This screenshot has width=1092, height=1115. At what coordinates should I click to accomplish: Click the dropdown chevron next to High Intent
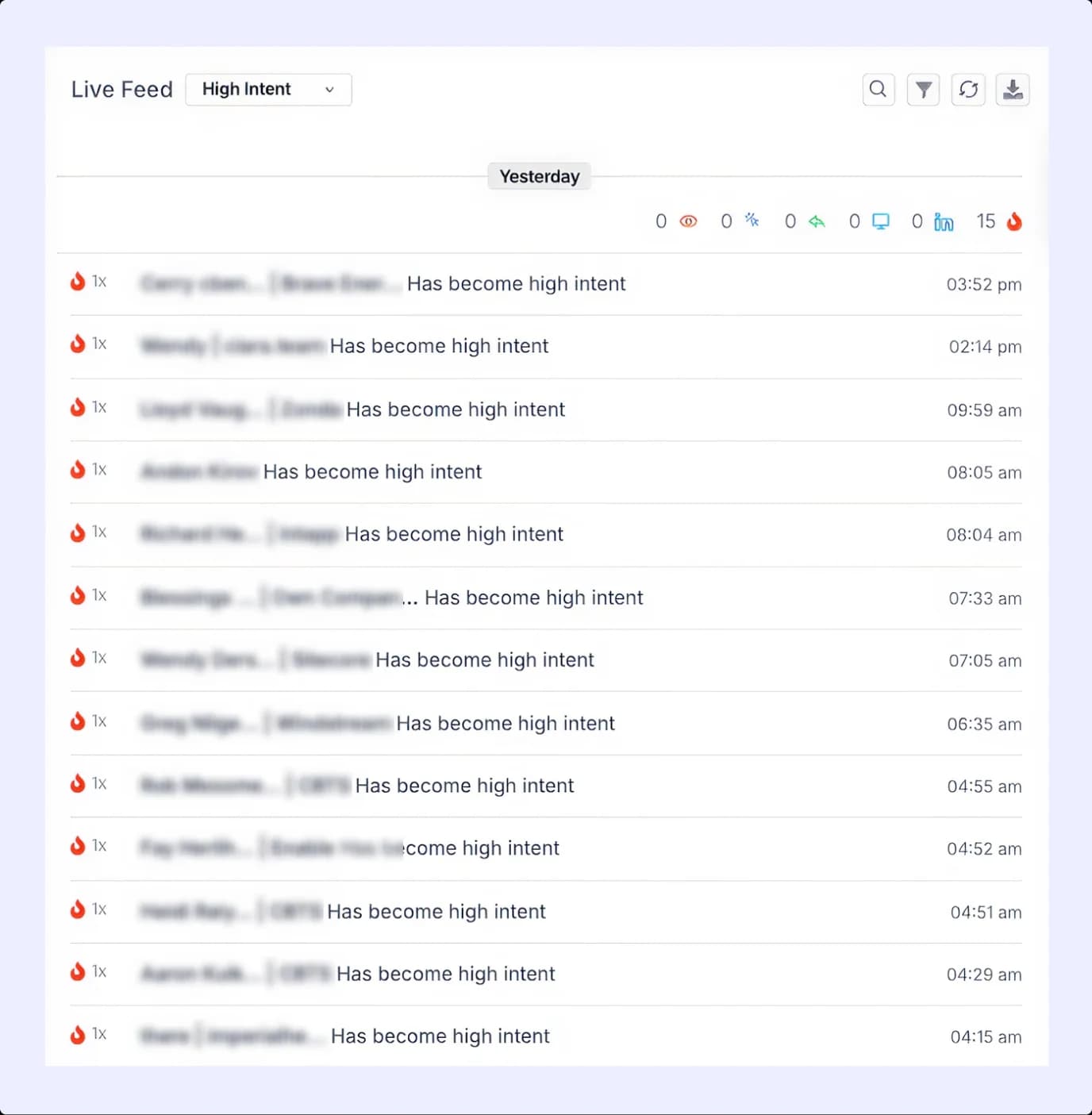tap(329, 90)
